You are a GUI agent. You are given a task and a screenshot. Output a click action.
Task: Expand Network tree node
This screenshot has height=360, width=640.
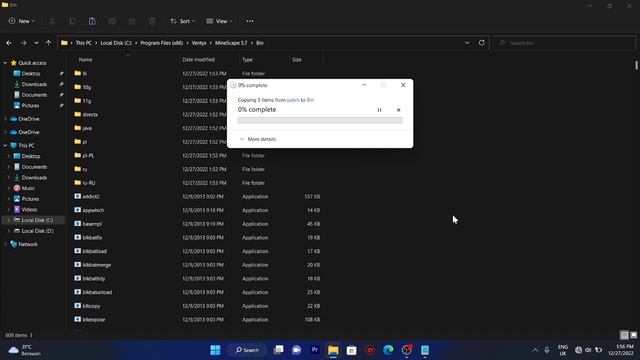5,244
